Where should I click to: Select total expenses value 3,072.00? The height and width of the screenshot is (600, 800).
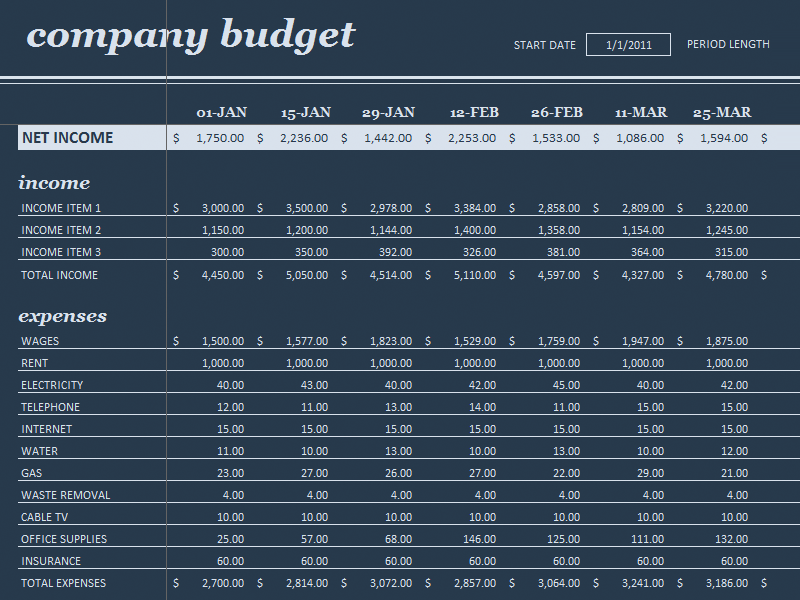(x=391, y=583)
